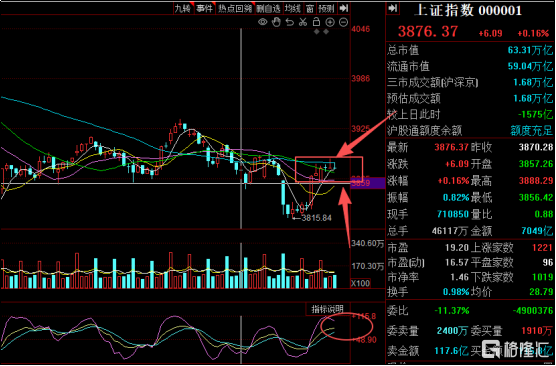Click the 最低 value 3856.42
This screenshot has width=556, height=366.
coord(535,197)
